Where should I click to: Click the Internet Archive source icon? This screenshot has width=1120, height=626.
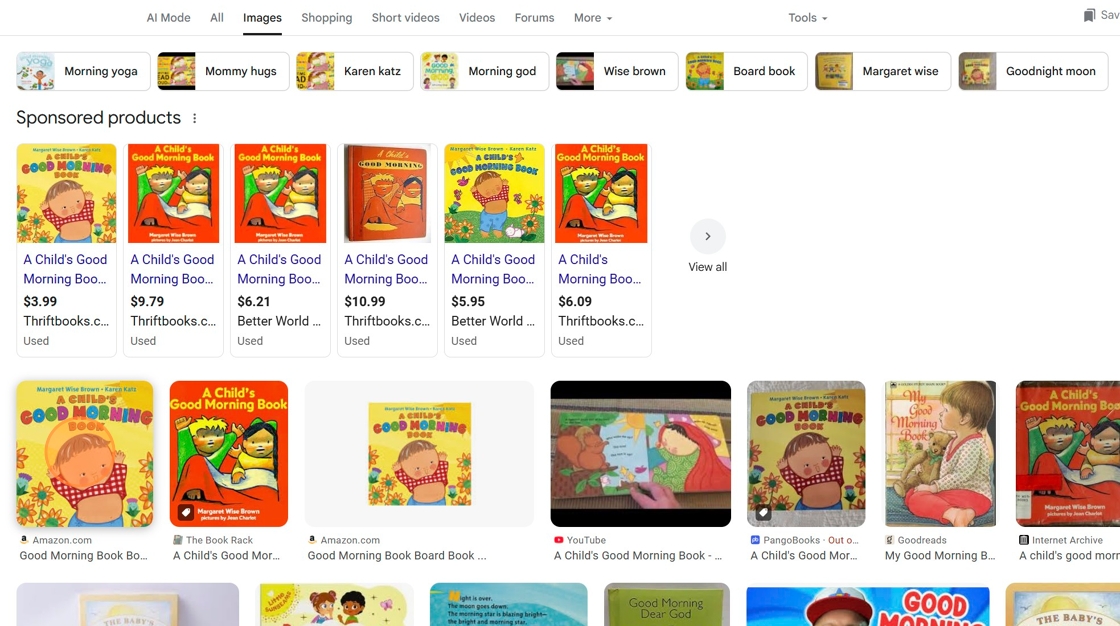[x=1024, y=540]
